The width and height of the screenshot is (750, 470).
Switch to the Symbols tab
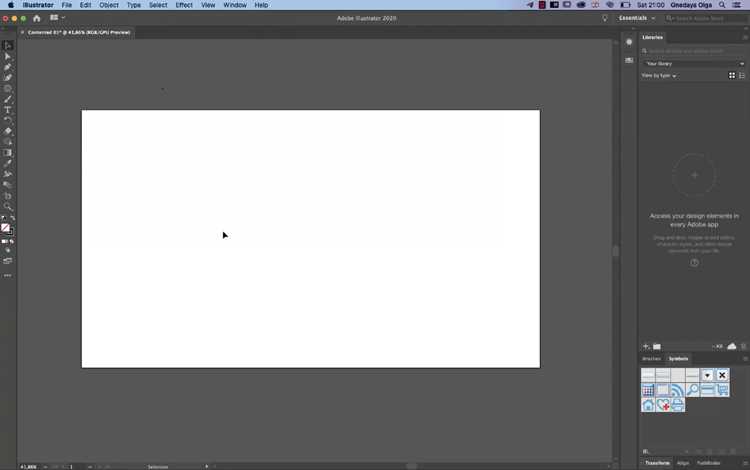click(x=678, y=359)
